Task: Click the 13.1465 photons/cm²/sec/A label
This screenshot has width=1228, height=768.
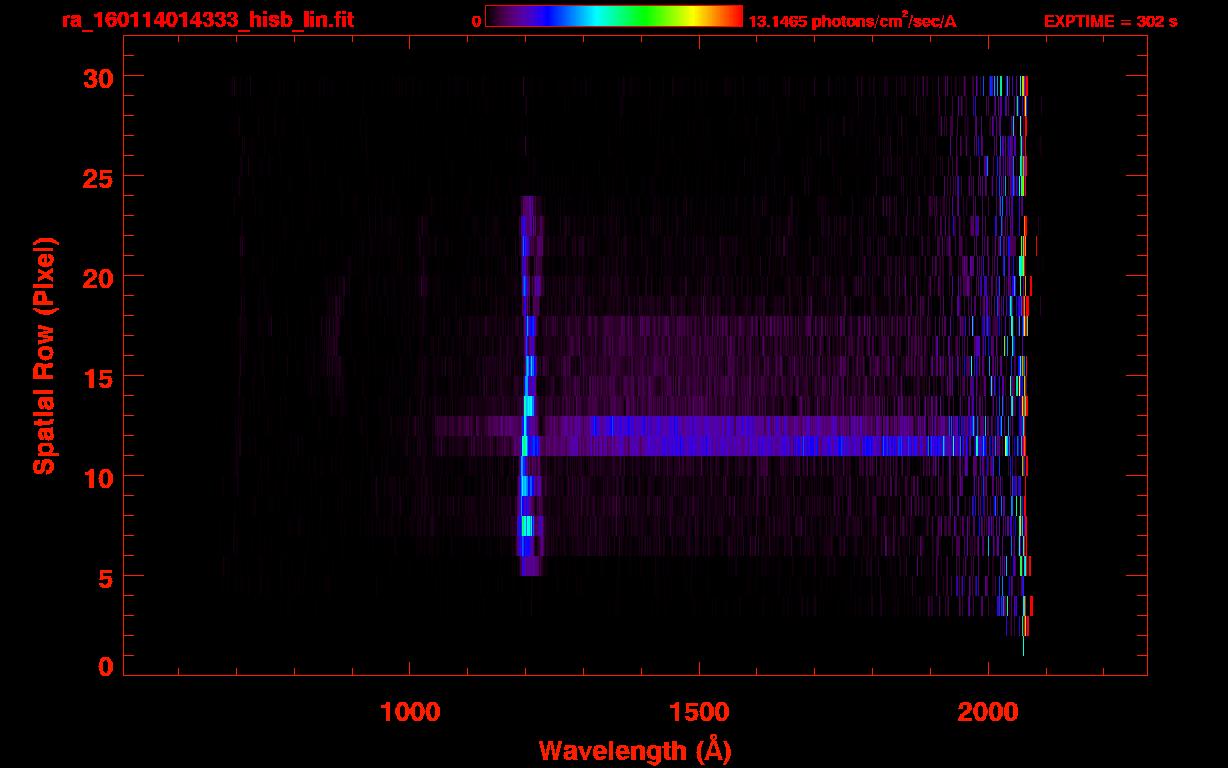Action: [x=852, y=21]
